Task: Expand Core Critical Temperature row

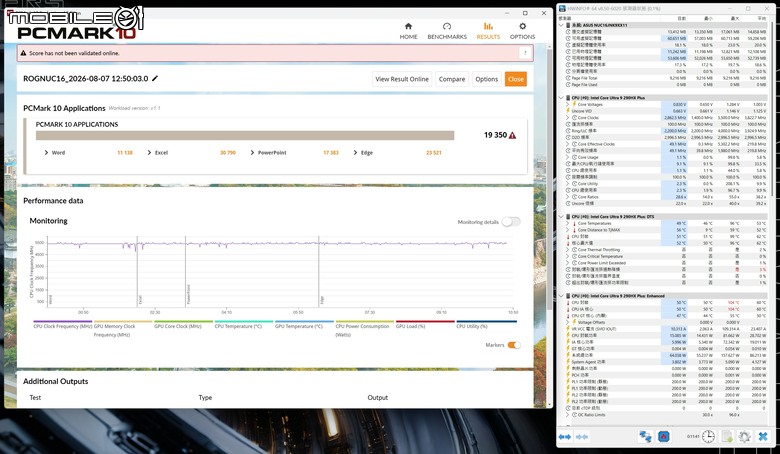Action: coord(568,256)
